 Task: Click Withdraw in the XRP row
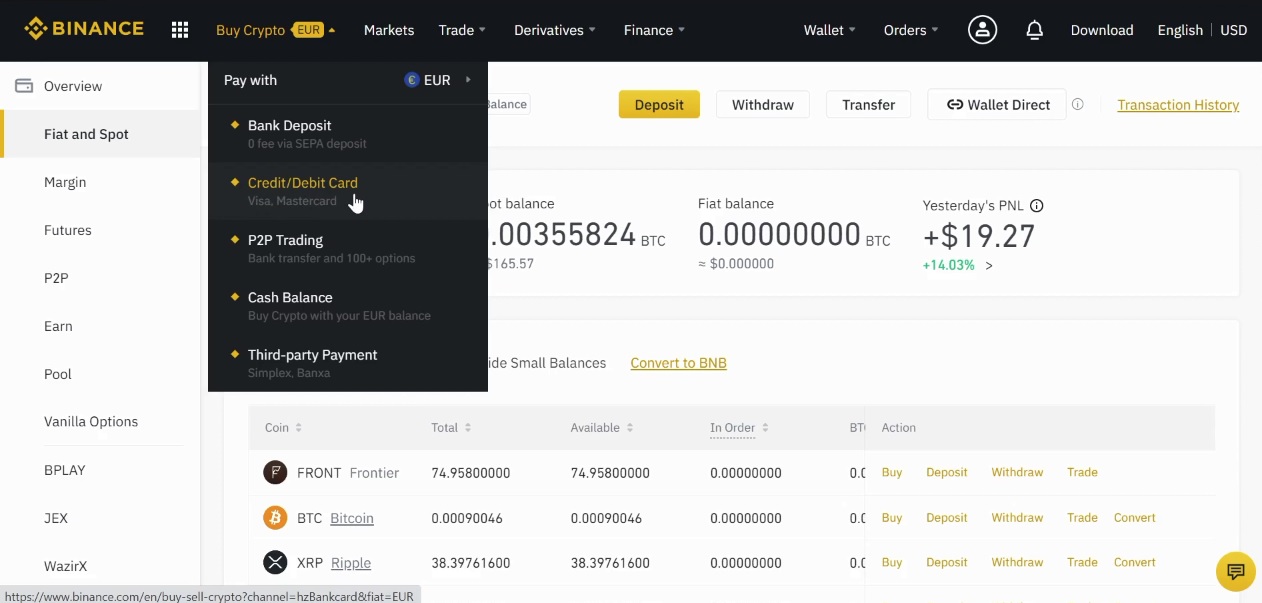pos(1017,562)
